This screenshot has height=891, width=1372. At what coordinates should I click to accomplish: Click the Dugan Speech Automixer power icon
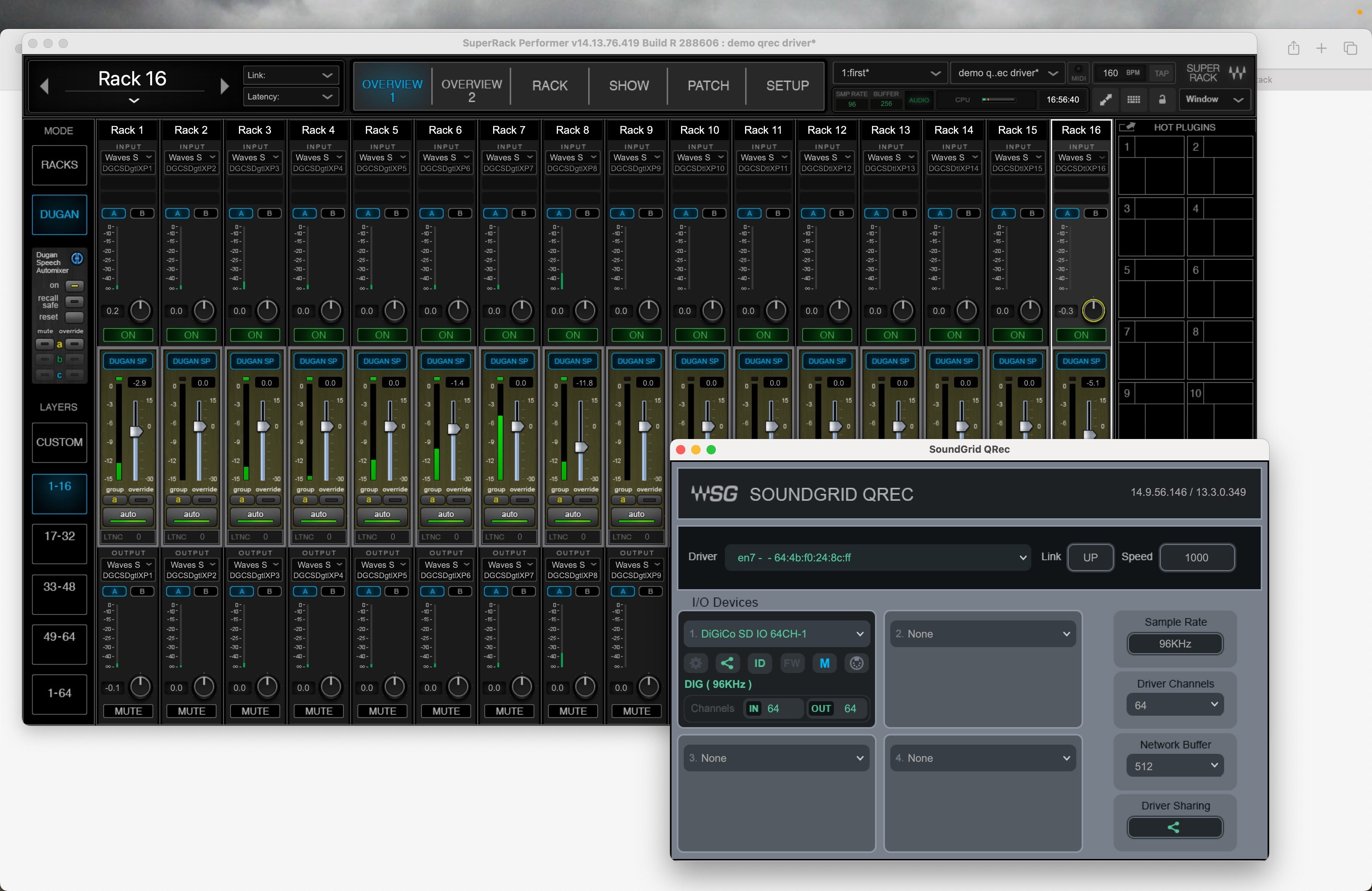coord(77,258)
